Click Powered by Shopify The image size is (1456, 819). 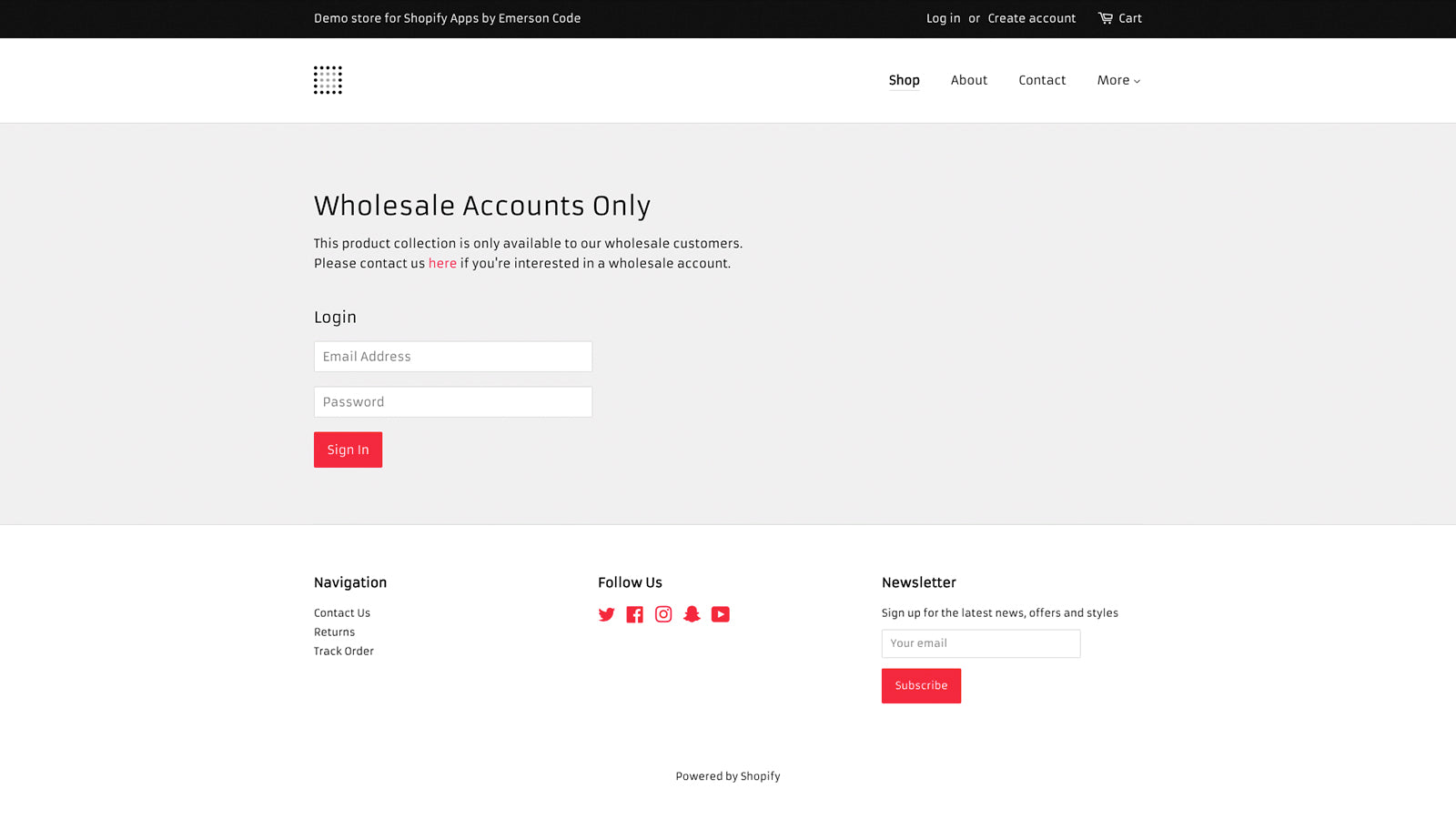coord(727,775)
